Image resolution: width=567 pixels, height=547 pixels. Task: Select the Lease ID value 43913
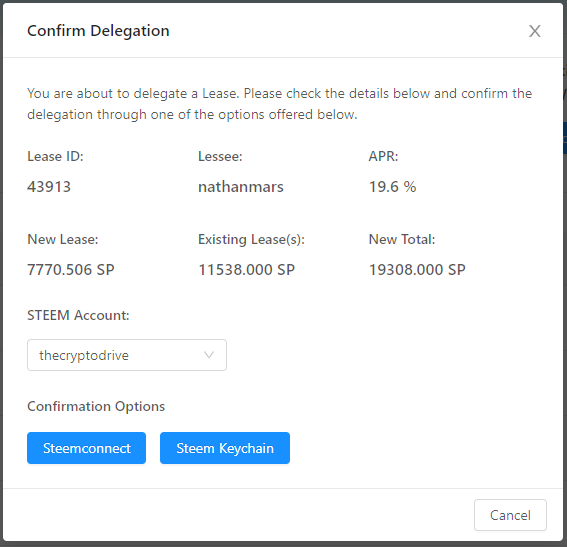click(49, 187)
